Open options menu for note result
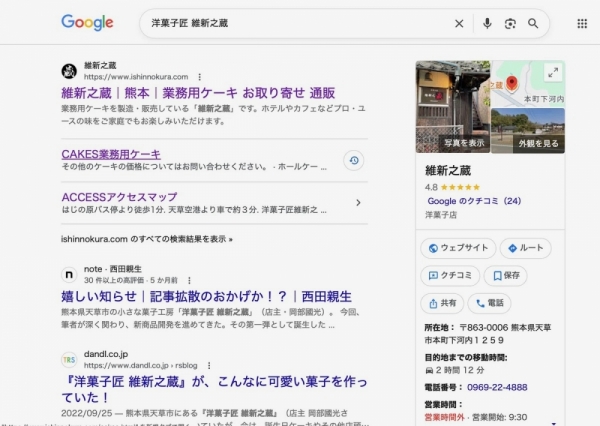The width and height of the screenshot is (600, 426). click(189, 281)
